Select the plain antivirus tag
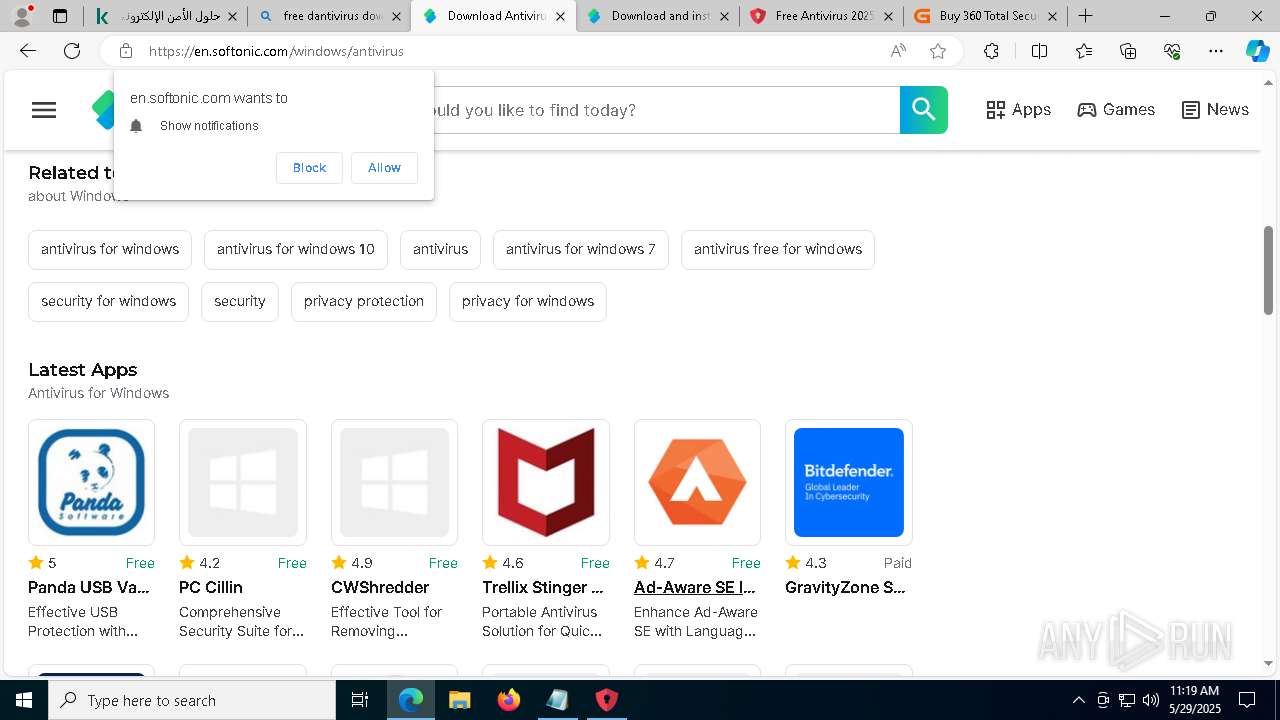This screenshot has width=1280, height=720. [x=440, y=250]
